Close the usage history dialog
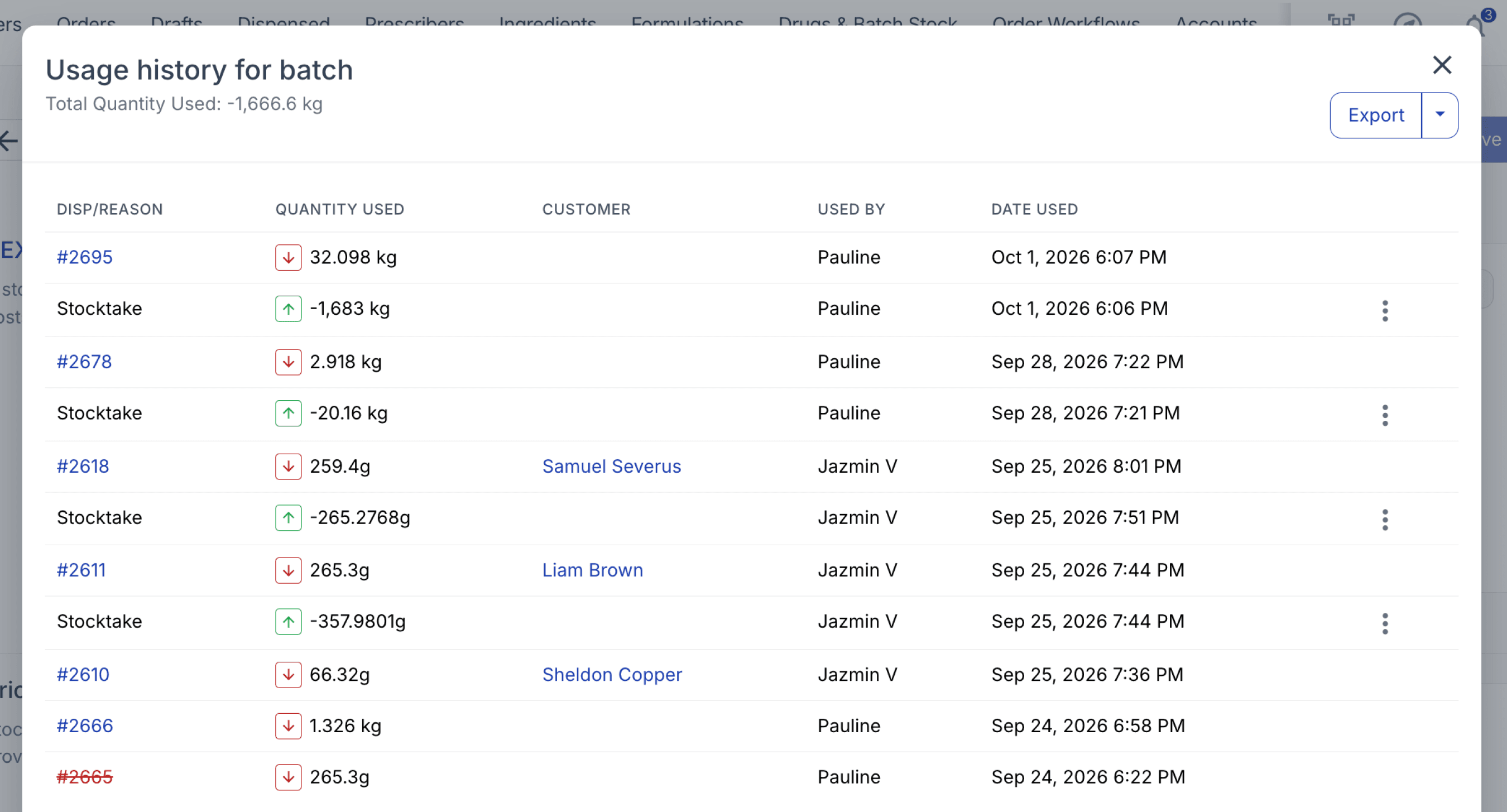Screen dimensions: 1507x812 (1442, 65)
